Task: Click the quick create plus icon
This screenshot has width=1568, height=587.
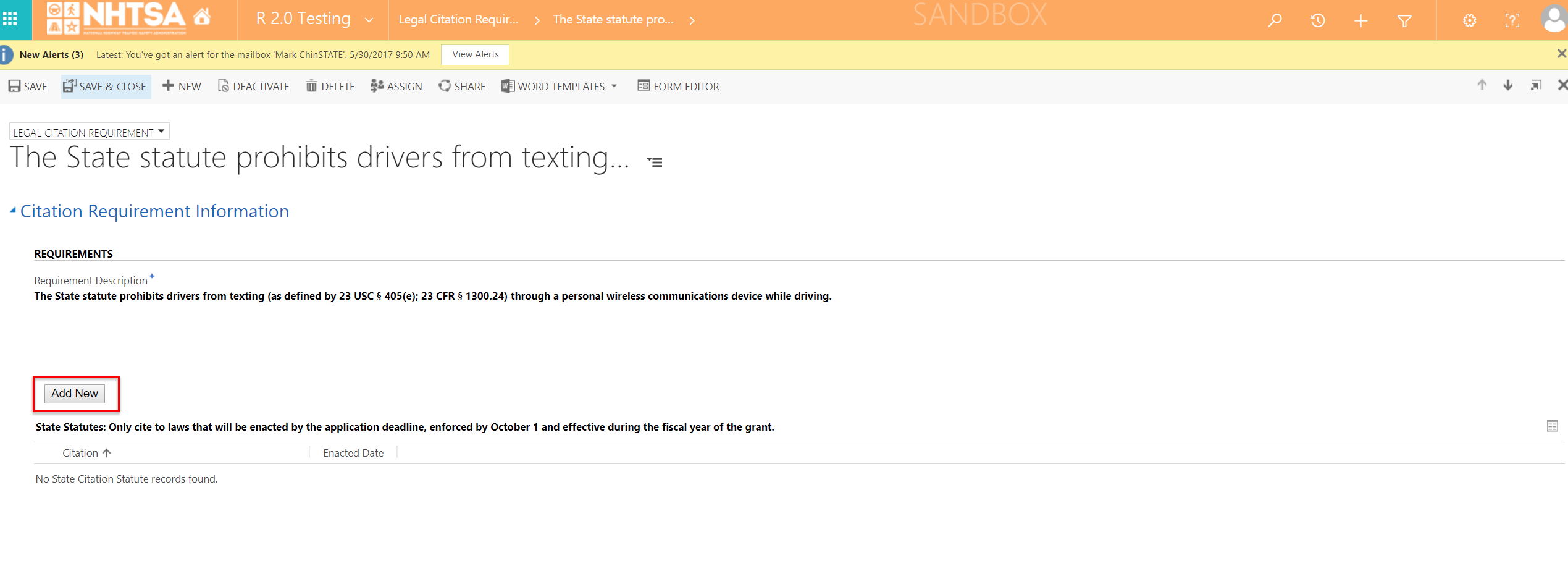Action: coord(1361,21)
